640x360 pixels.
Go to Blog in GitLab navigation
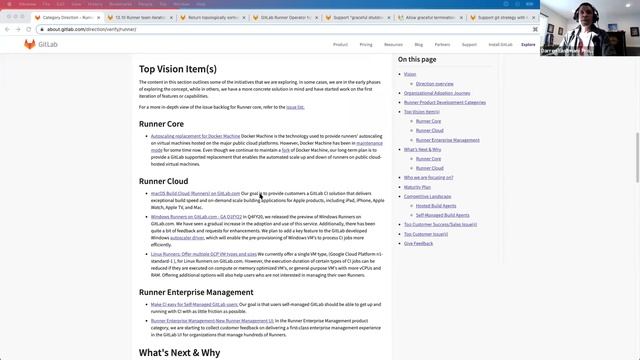click(x=419, y=44)
